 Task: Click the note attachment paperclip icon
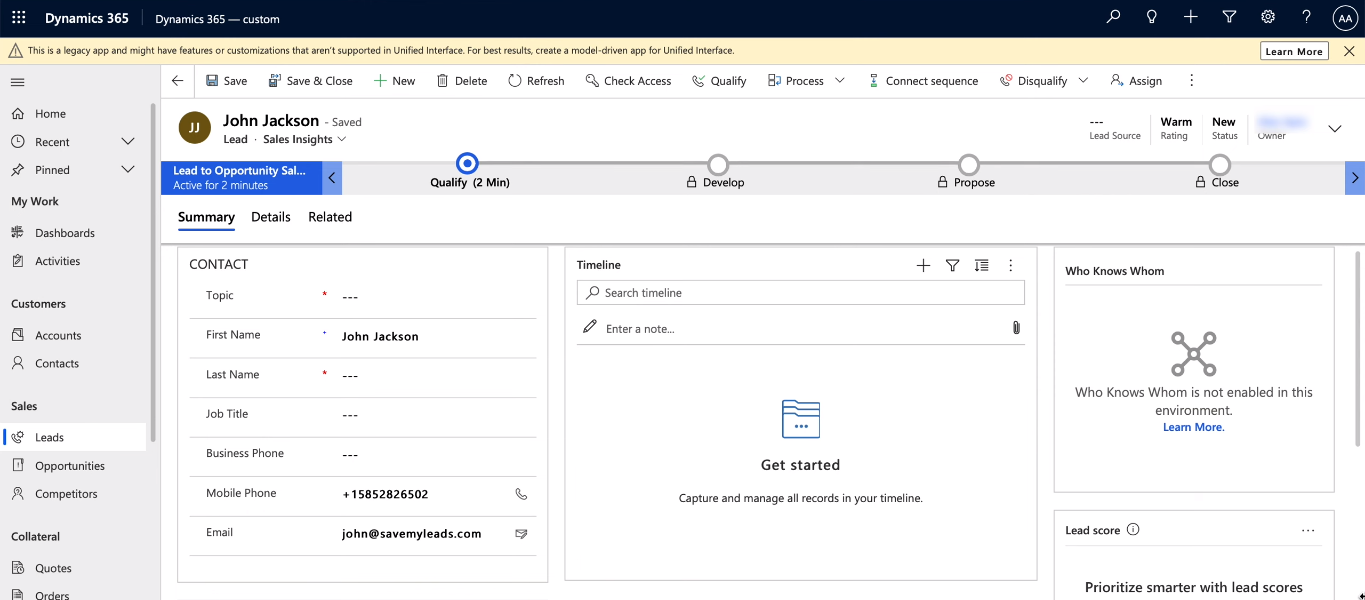(x=1016, y=328)
